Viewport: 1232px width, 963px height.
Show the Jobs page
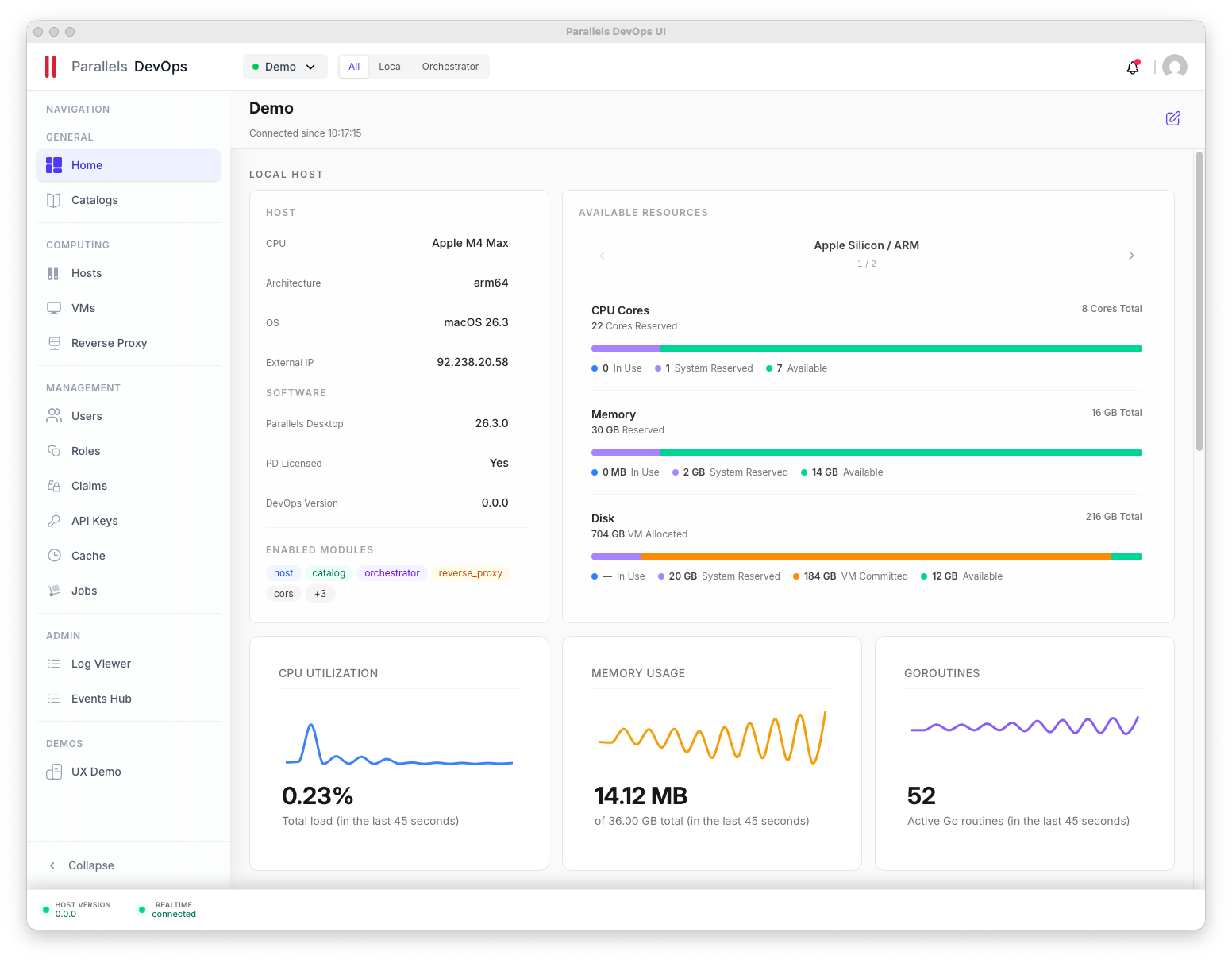(x=129, y=591)
